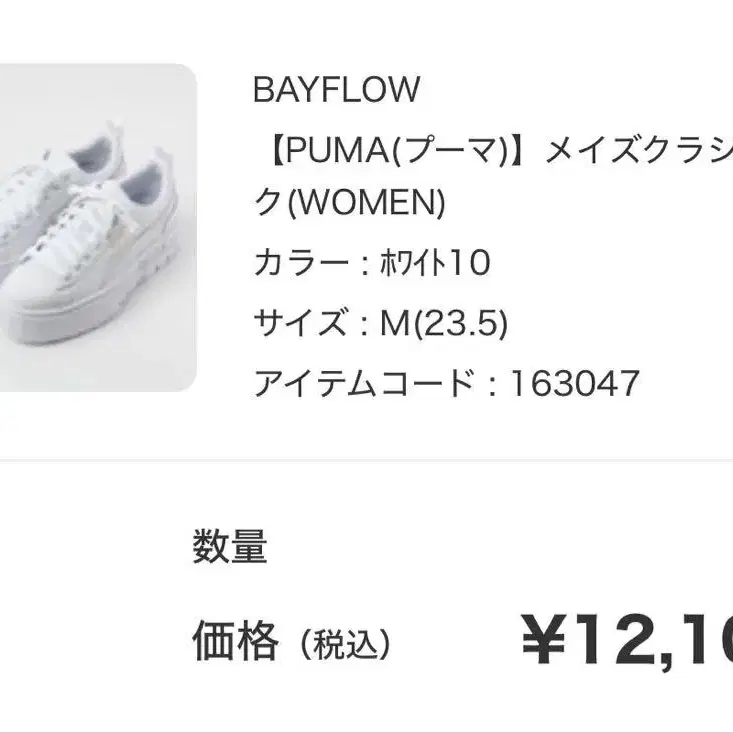The height and width of the screenshot is (733, 733).
Task: Click the 価格 price label
Action: (x=235, y=641)
